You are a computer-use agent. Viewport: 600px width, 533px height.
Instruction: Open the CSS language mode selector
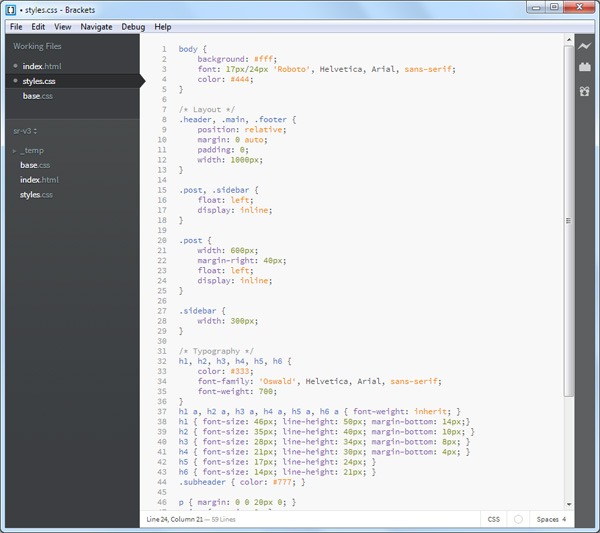pos(493,520)
